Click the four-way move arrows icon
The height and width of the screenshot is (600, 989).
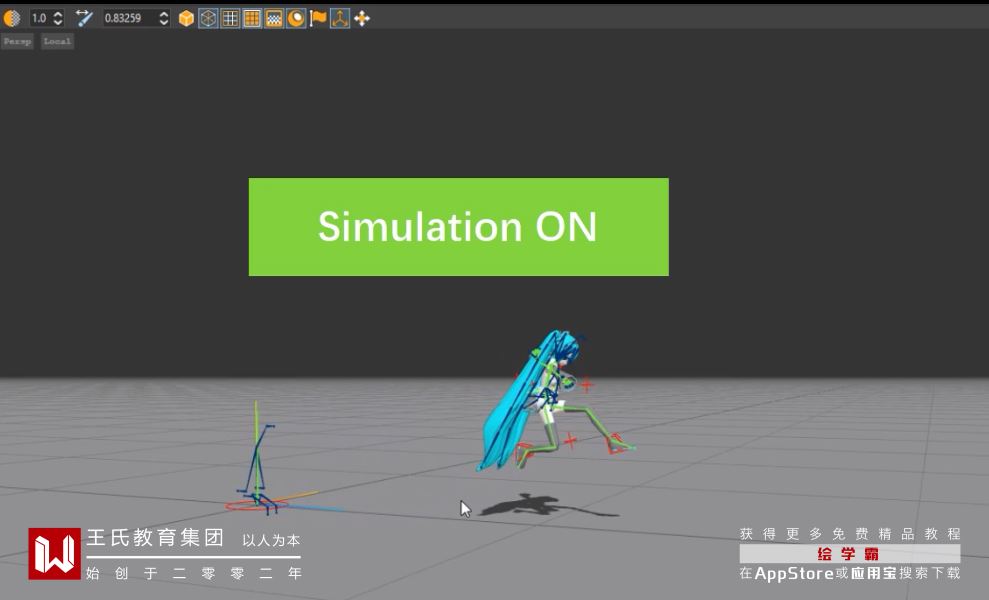tap(362, 18)
